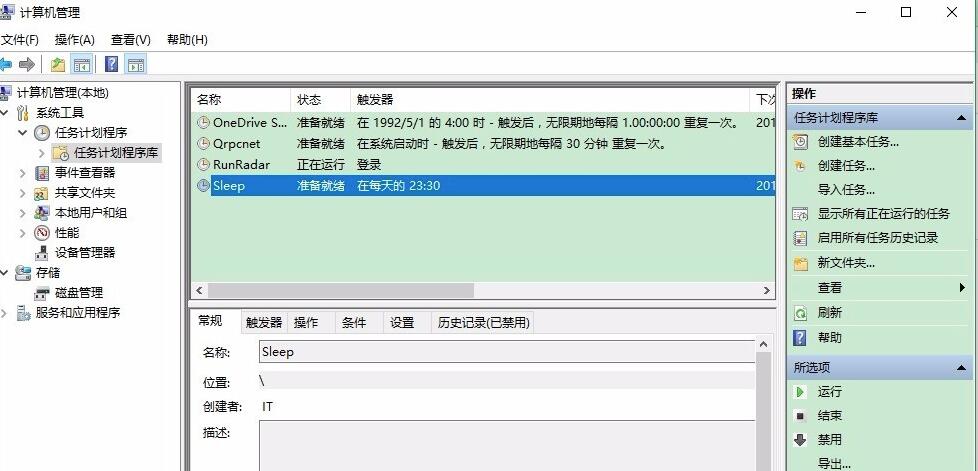Click 启用所有任务历史记录 action link
Viewport: 978px width, 471px height.
878,238
